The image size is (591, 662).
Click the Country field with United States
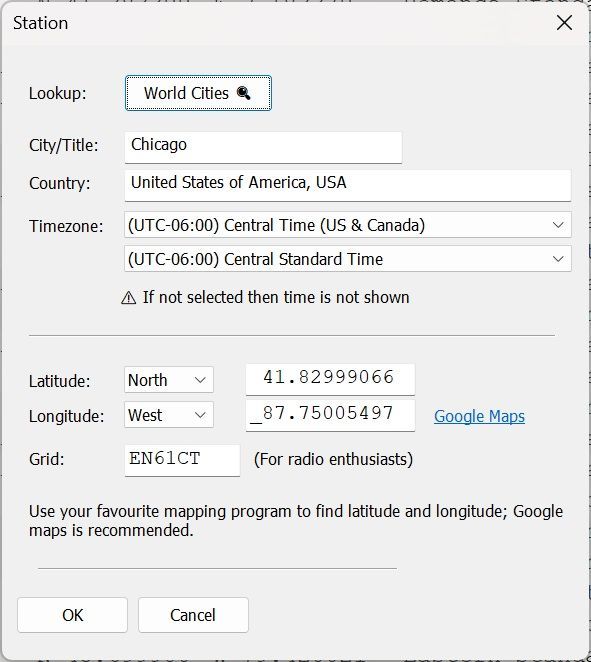(348, 185)
